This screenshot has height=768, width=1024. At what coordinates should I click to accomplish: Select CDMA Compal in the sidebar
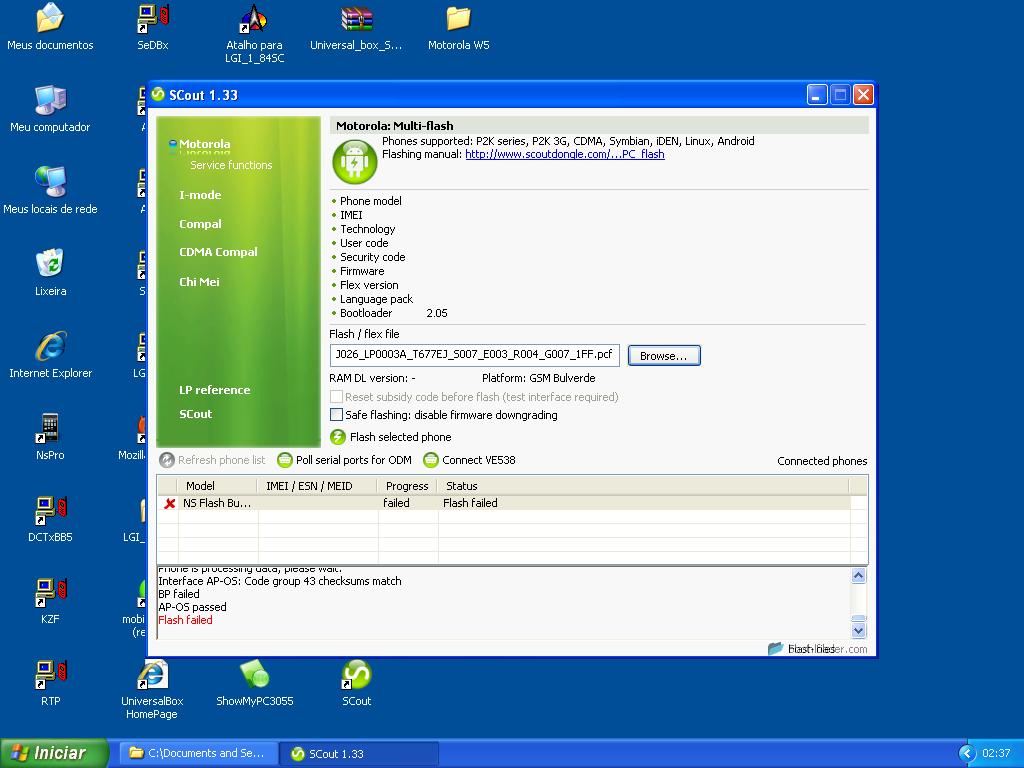coord(218,251)
